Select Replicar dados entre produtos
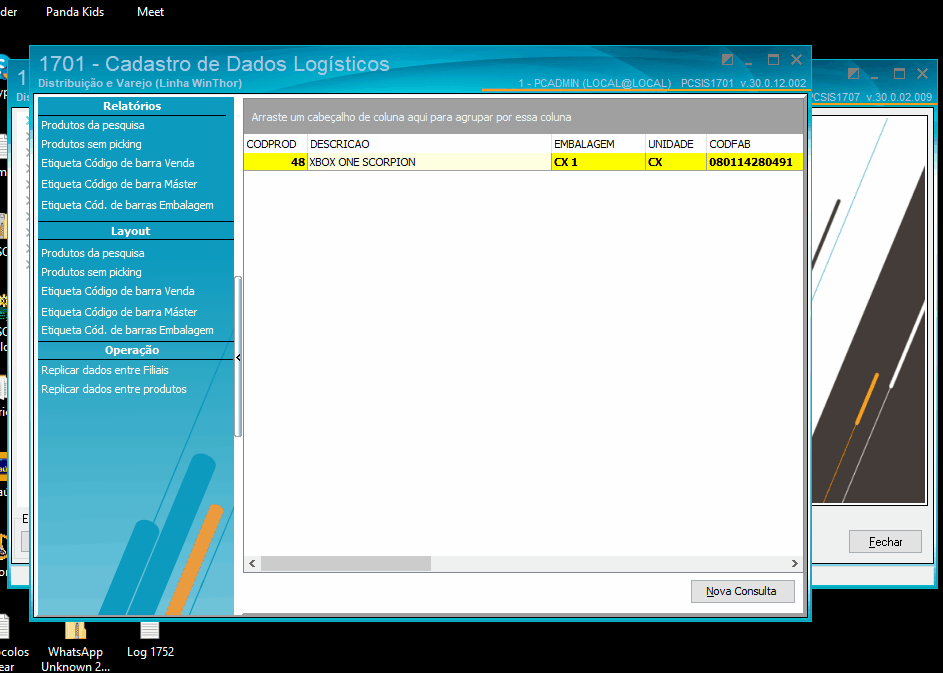This screenshot has height=673, width=943. (114, 389)
